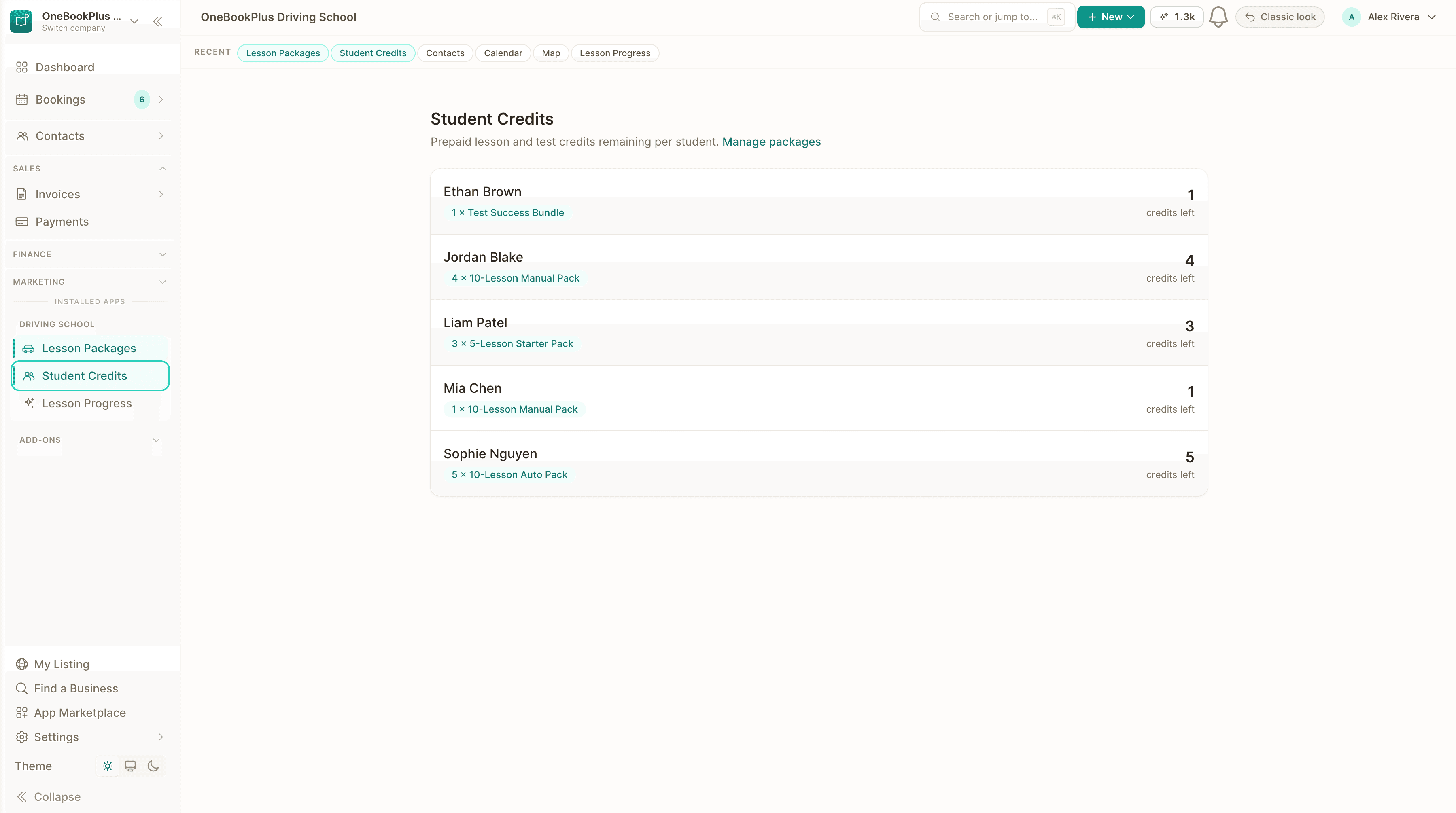The width and height of the screenshot is (1456, 813).
Task: Click the Bookings count badge showing 6
Action: [142, 100]
